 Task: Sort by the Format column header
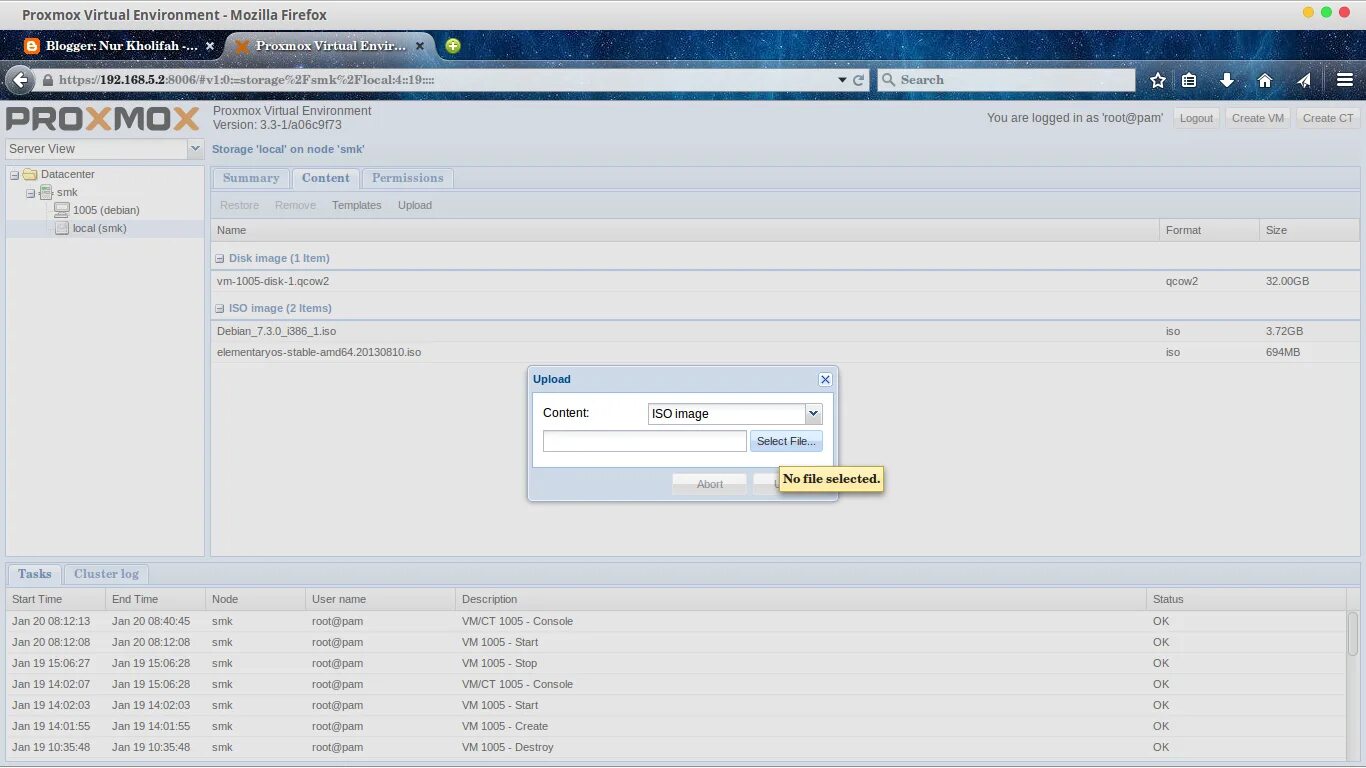tap(1209, 230)
